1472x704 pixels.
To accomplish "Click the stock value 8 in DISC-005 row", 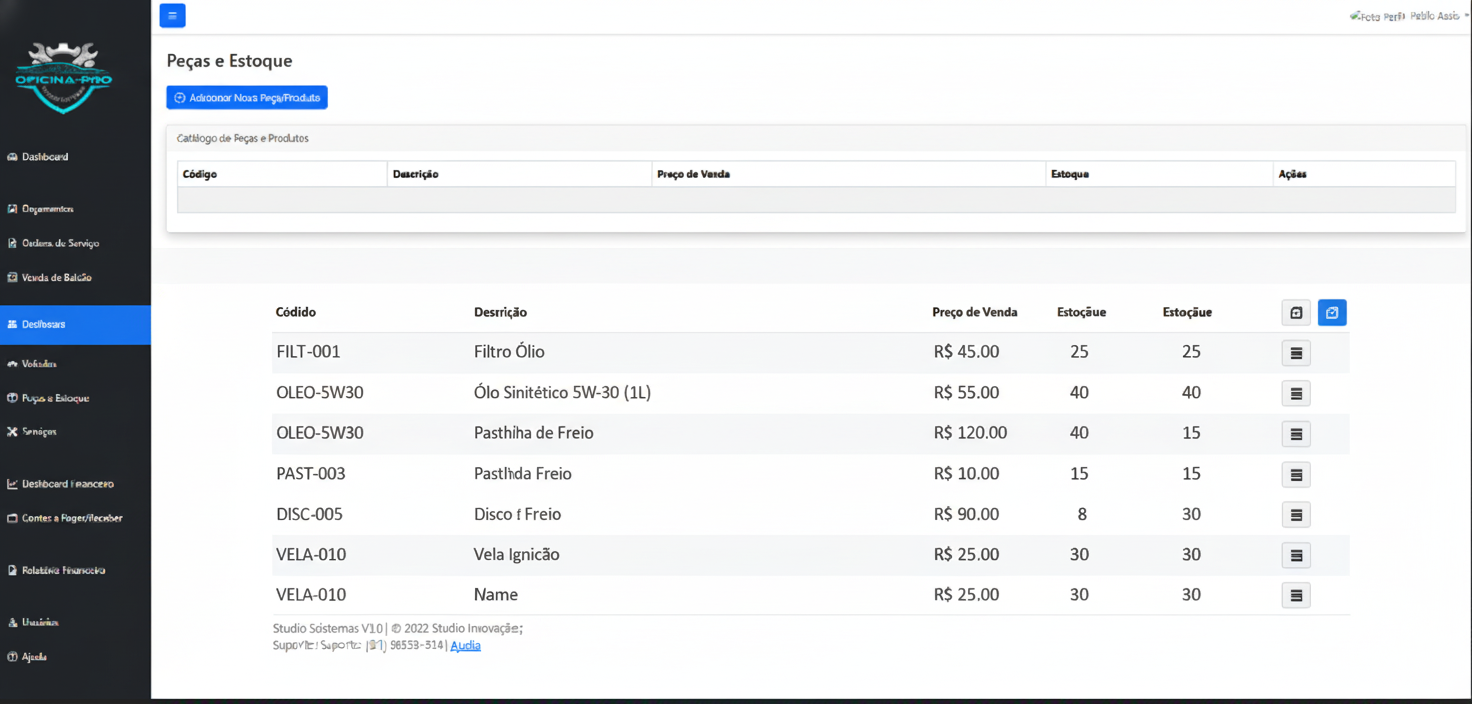I will tap(1082, 514).
